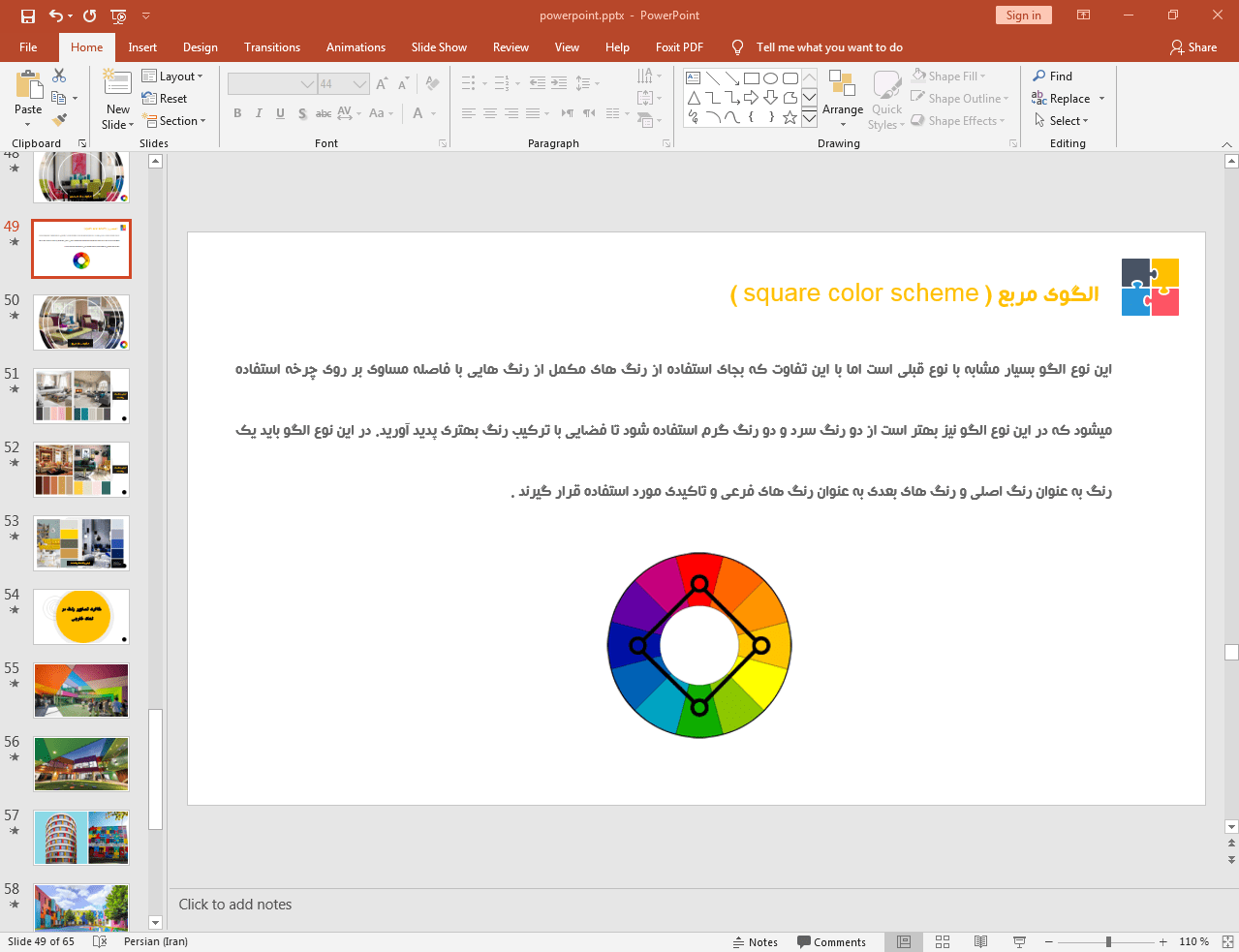Screen dimensions: 1239x952
Task: Switch to the Design tab
Action: 200,46
